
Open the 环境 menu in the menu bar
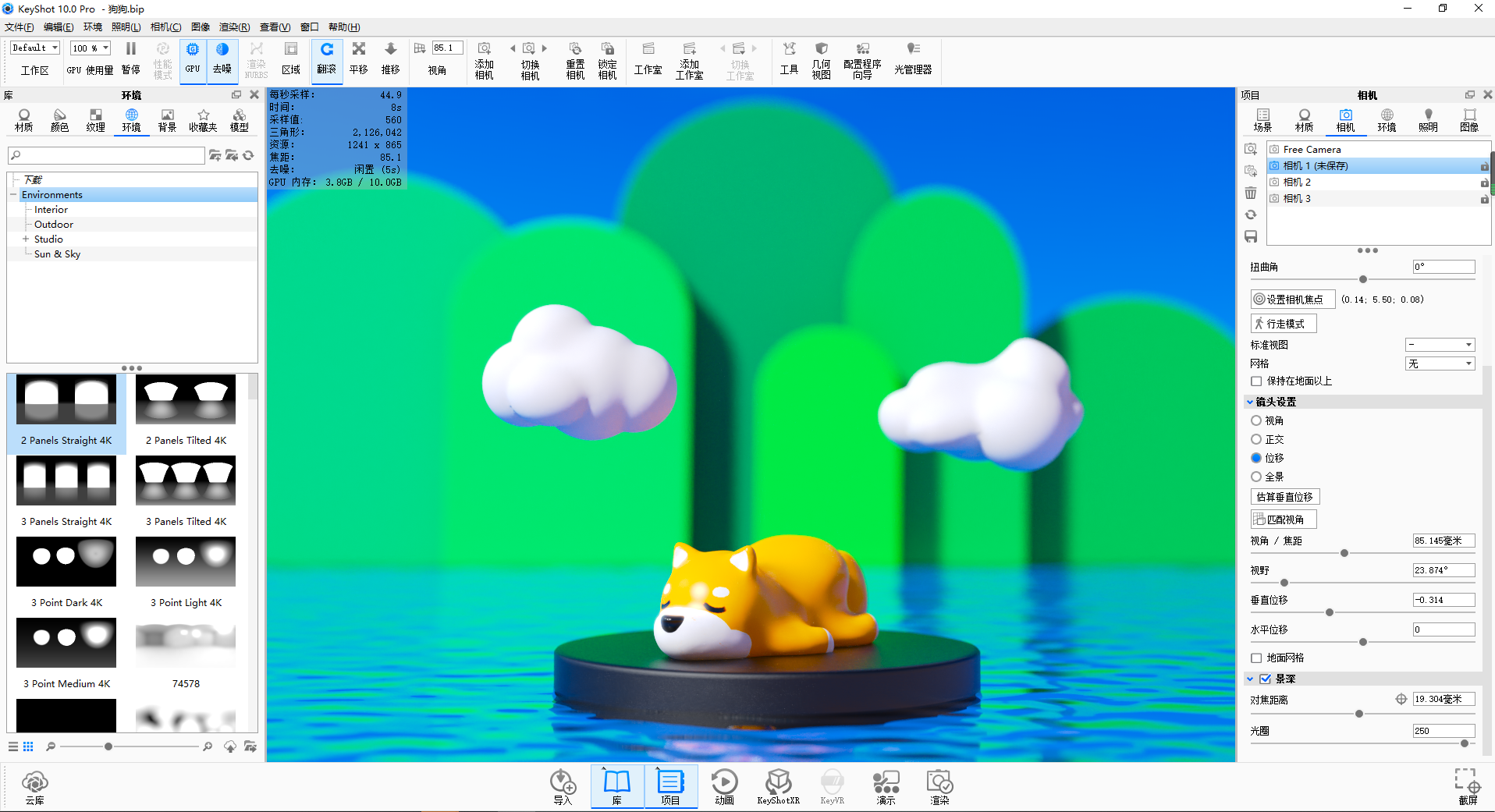[x=92, y=27]
